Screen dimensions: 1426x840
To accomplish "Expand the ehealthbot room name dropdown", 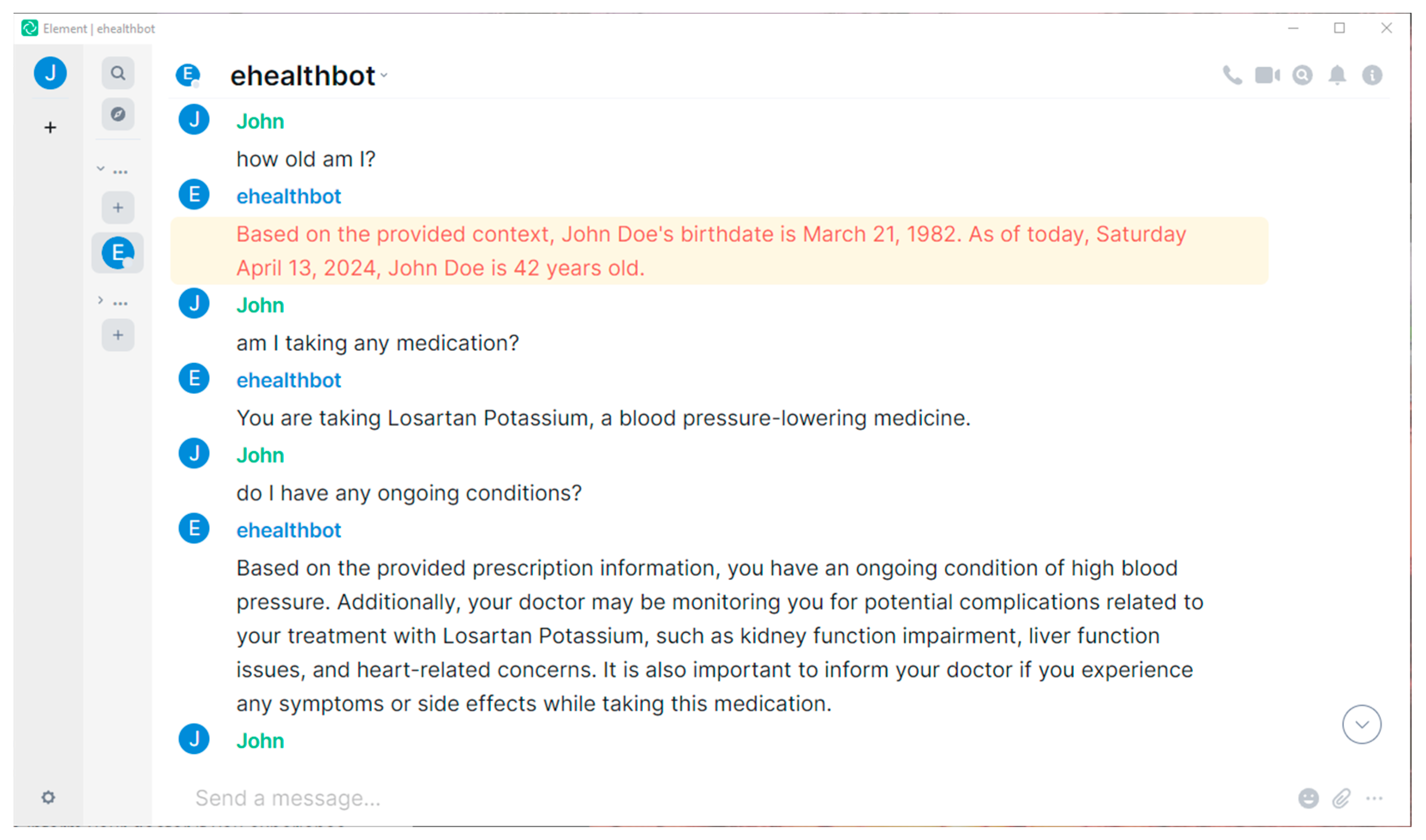I will point(384,75).
